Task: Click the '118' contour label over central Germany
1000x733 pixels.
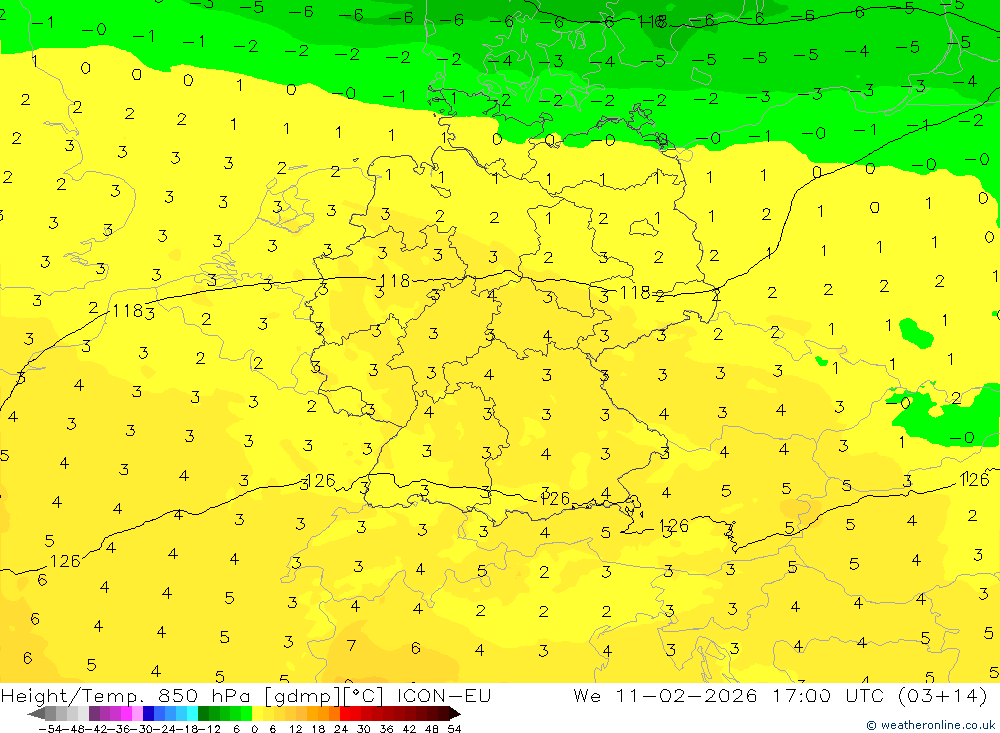Action: point(394,280)
